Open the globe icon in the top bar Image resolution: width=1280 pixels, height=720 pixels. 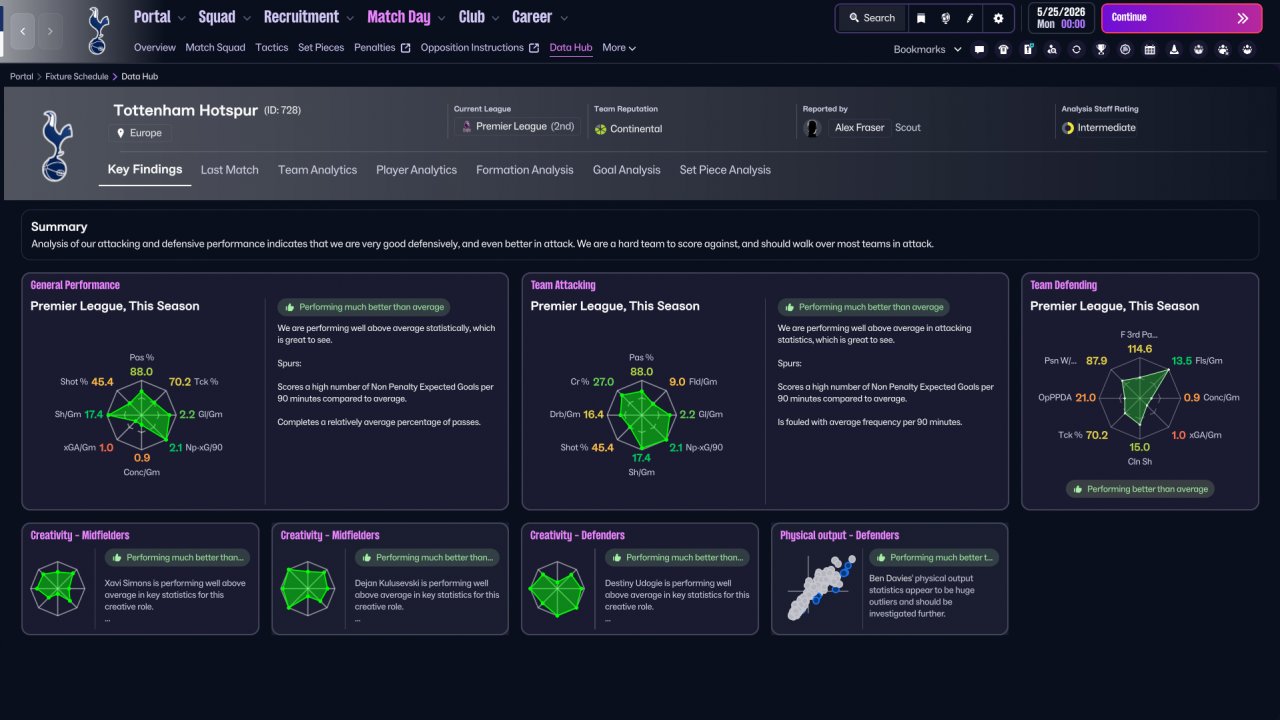tap(946, 18)
